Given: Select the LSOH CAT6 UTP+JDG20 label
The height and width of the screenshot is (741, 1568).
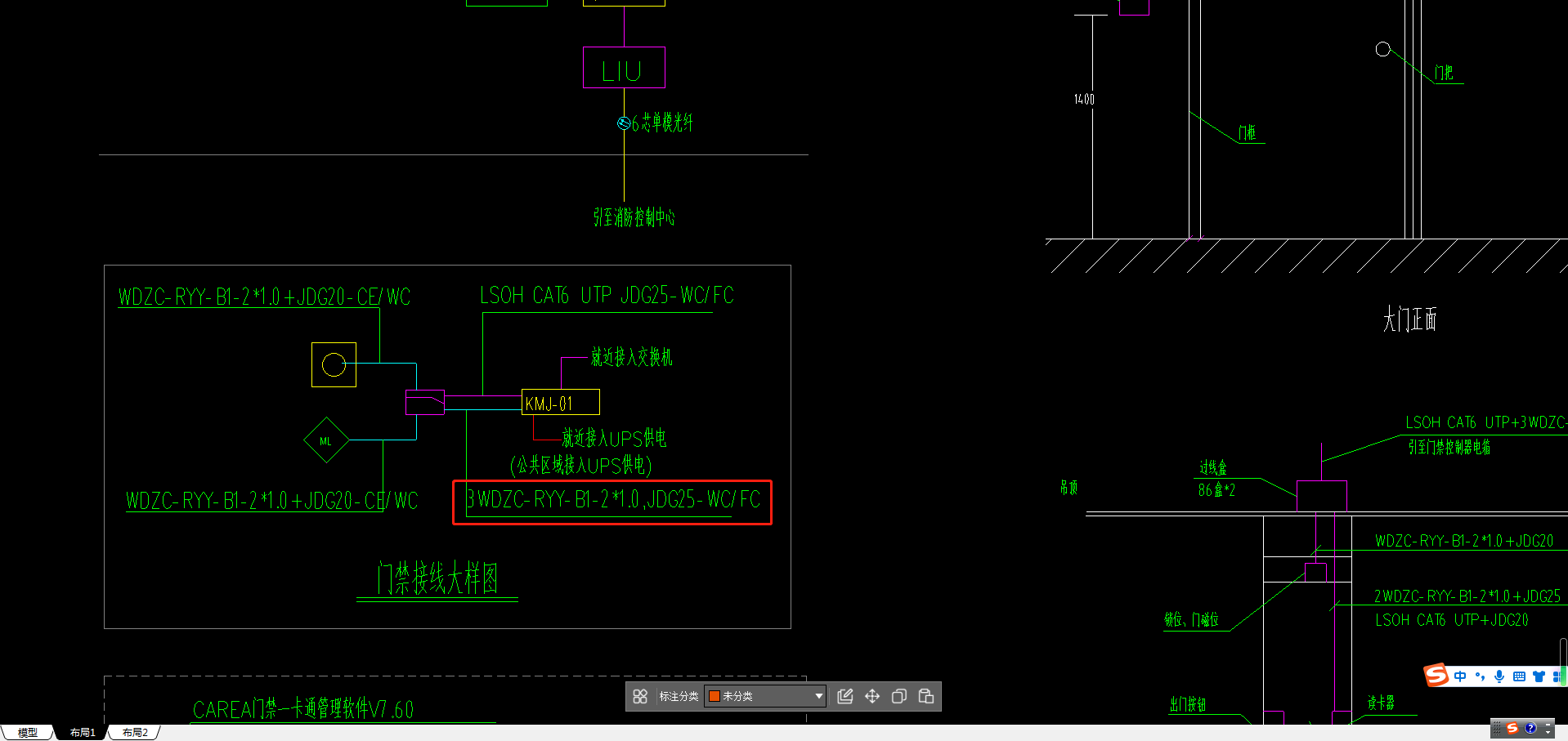Looking at the screenshot, I should coord(1451,620).
